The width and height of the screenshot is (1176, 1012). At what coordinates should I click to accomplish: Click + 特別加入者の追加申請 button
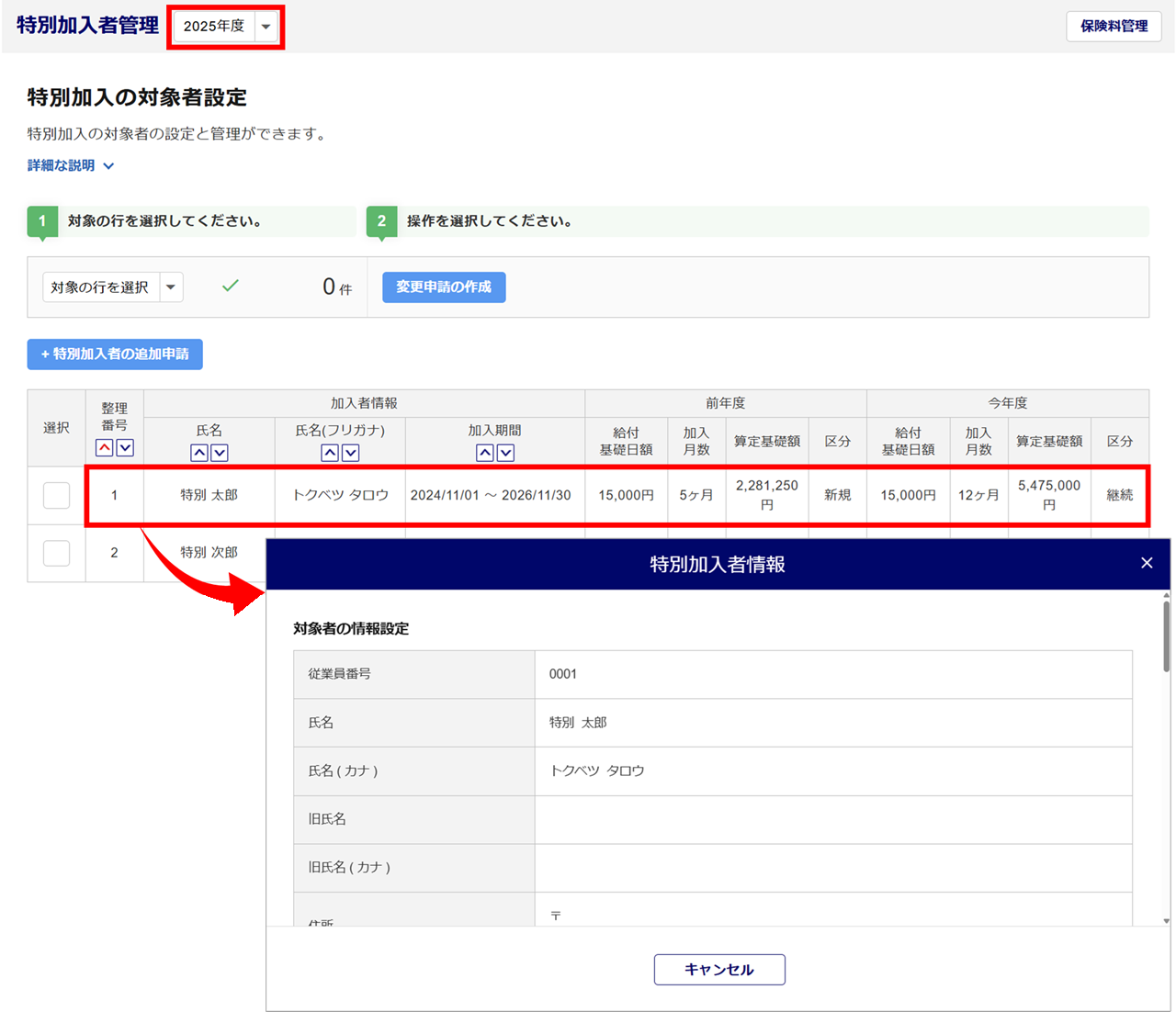tap(115, 354)
